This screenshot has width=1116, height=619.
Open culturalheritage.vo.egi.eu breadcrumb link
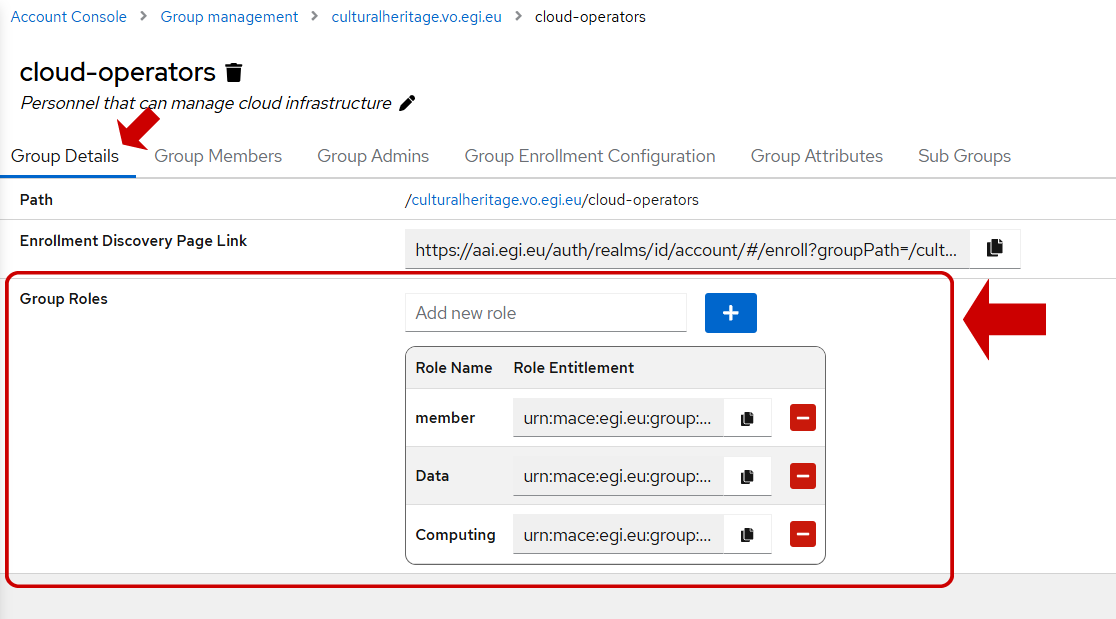pos(416,16)
